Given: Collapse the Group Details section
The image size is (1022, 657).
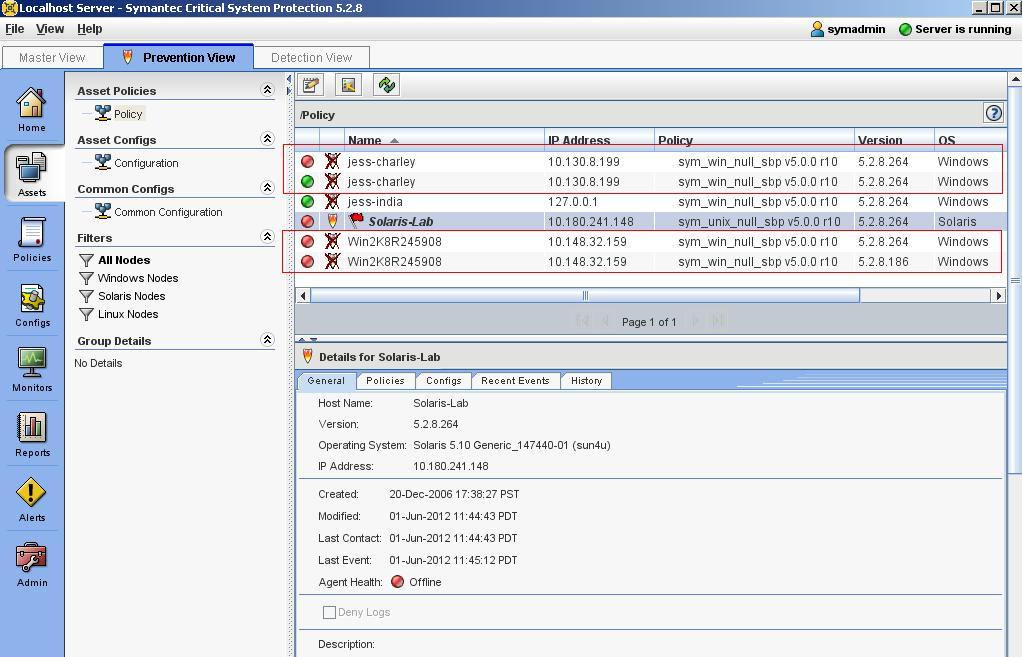Looking at the screenshot, I should 267,340.
